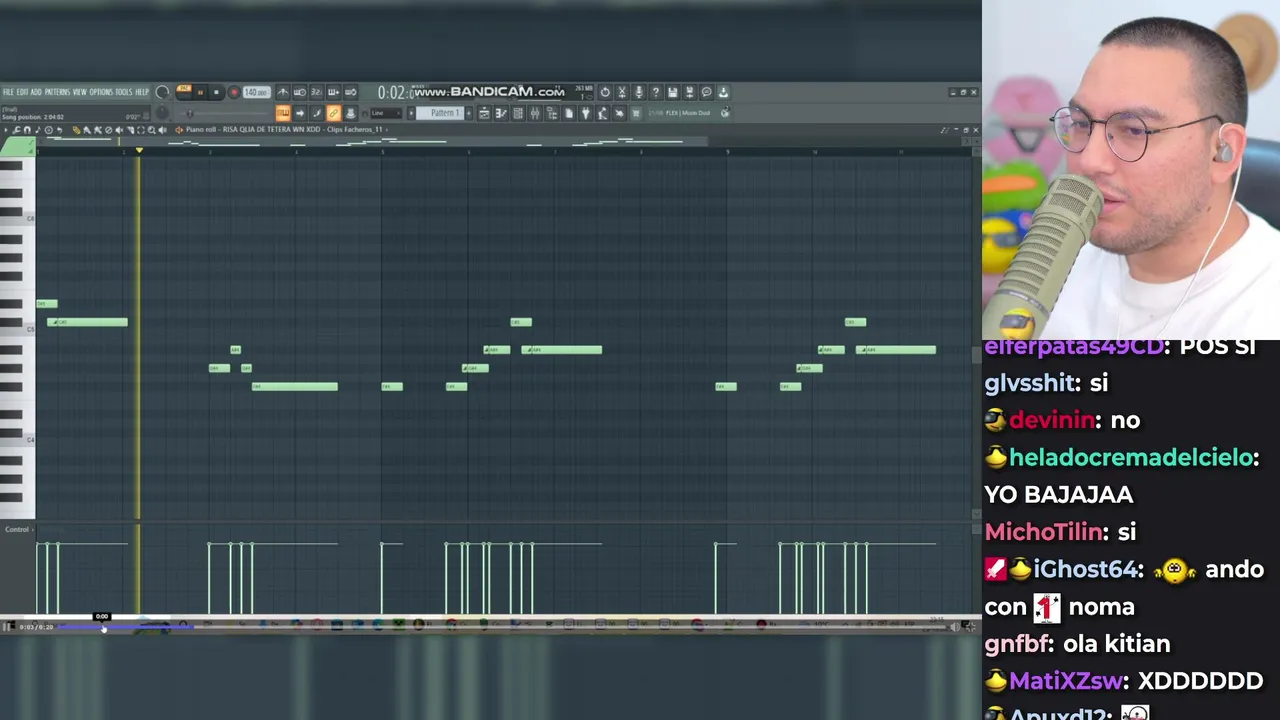Toggle auto-scroll arrow button
Viewport: 1280px width, 720px height.
click(300, 113)
